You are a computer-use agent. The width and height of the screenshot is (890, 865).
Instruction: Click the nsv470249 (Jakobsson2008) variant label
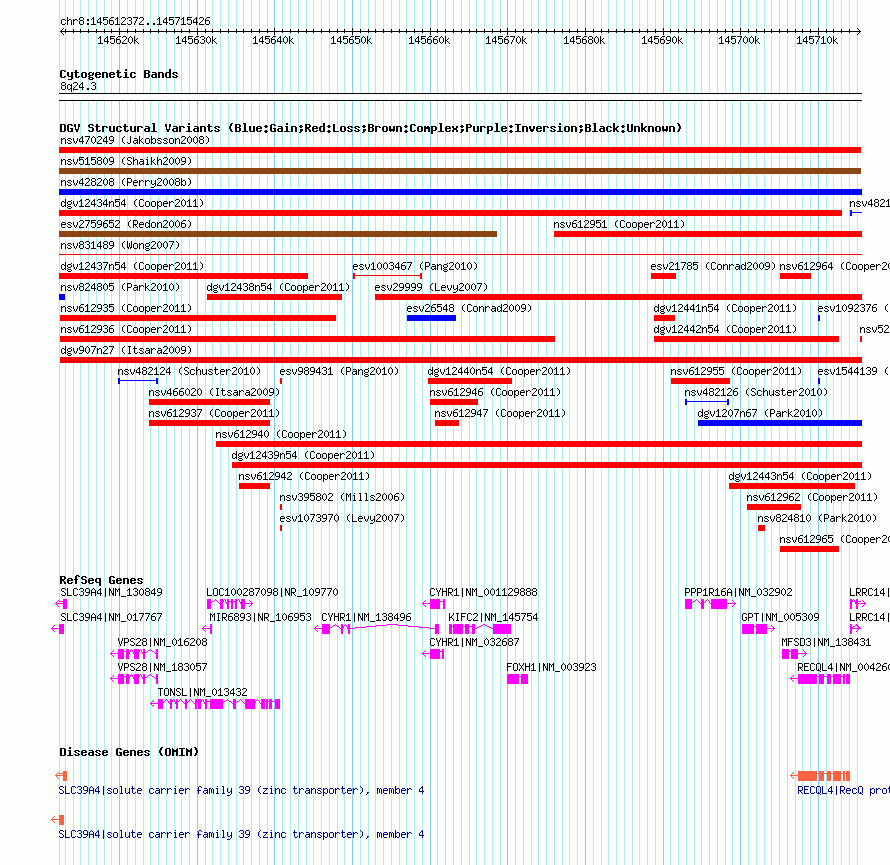coord(135,140)
